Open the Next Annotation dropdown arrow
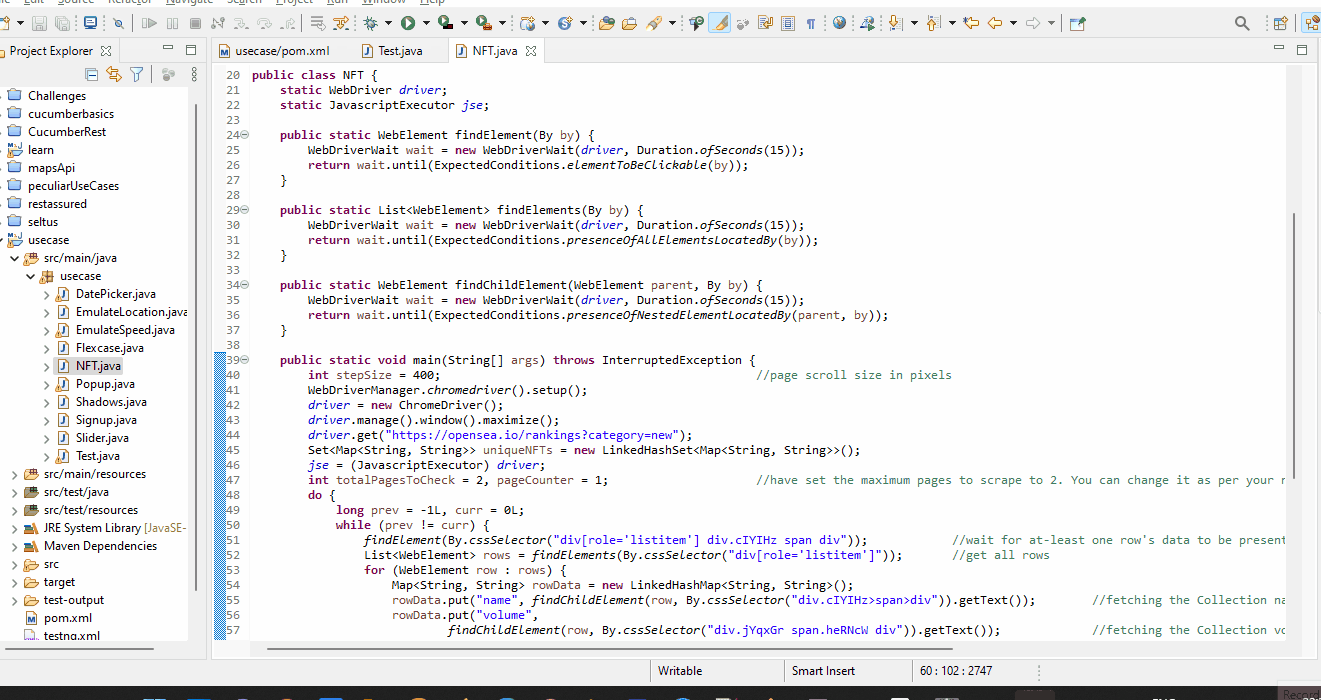Image resolution: width=1321 pixels, height=700 pixels. click(914, 23)
